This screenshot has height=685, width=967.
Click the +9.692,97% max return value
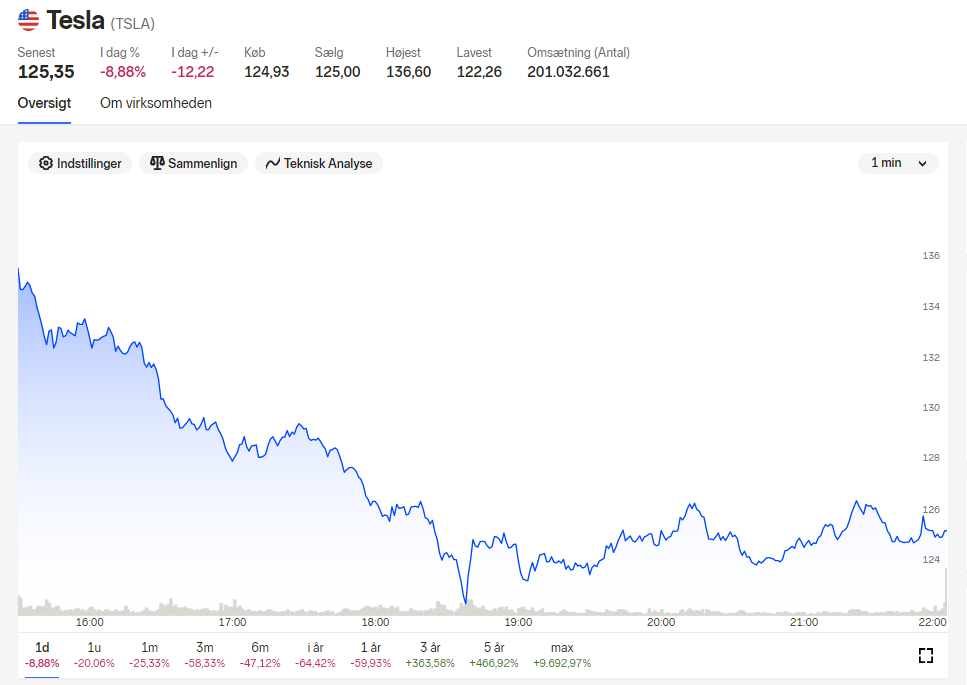(x=562, y=663)
